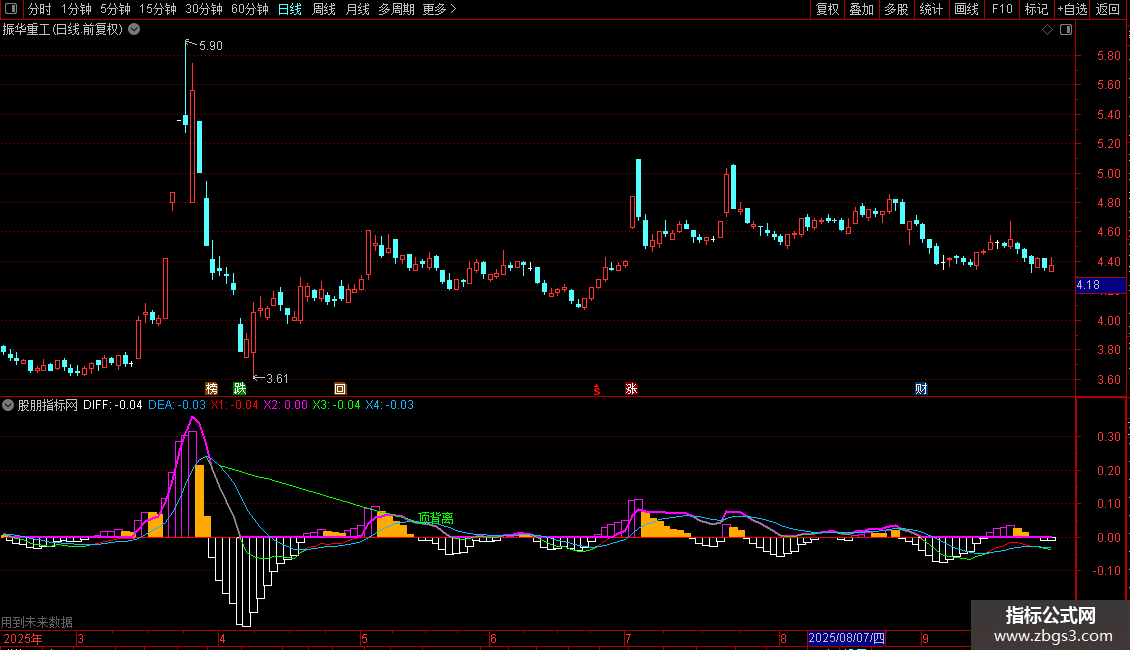Click the 标记 mark button
The width and height of the screenshot is (1130, 650).
(x=1036, y=9)
